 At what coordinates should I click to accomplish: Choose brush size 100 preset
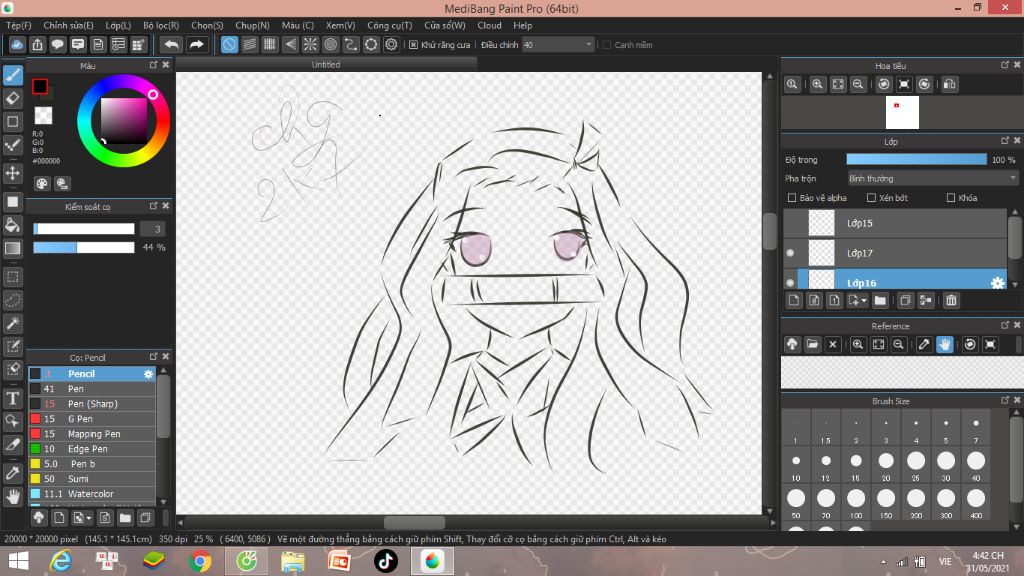[856, 502]
